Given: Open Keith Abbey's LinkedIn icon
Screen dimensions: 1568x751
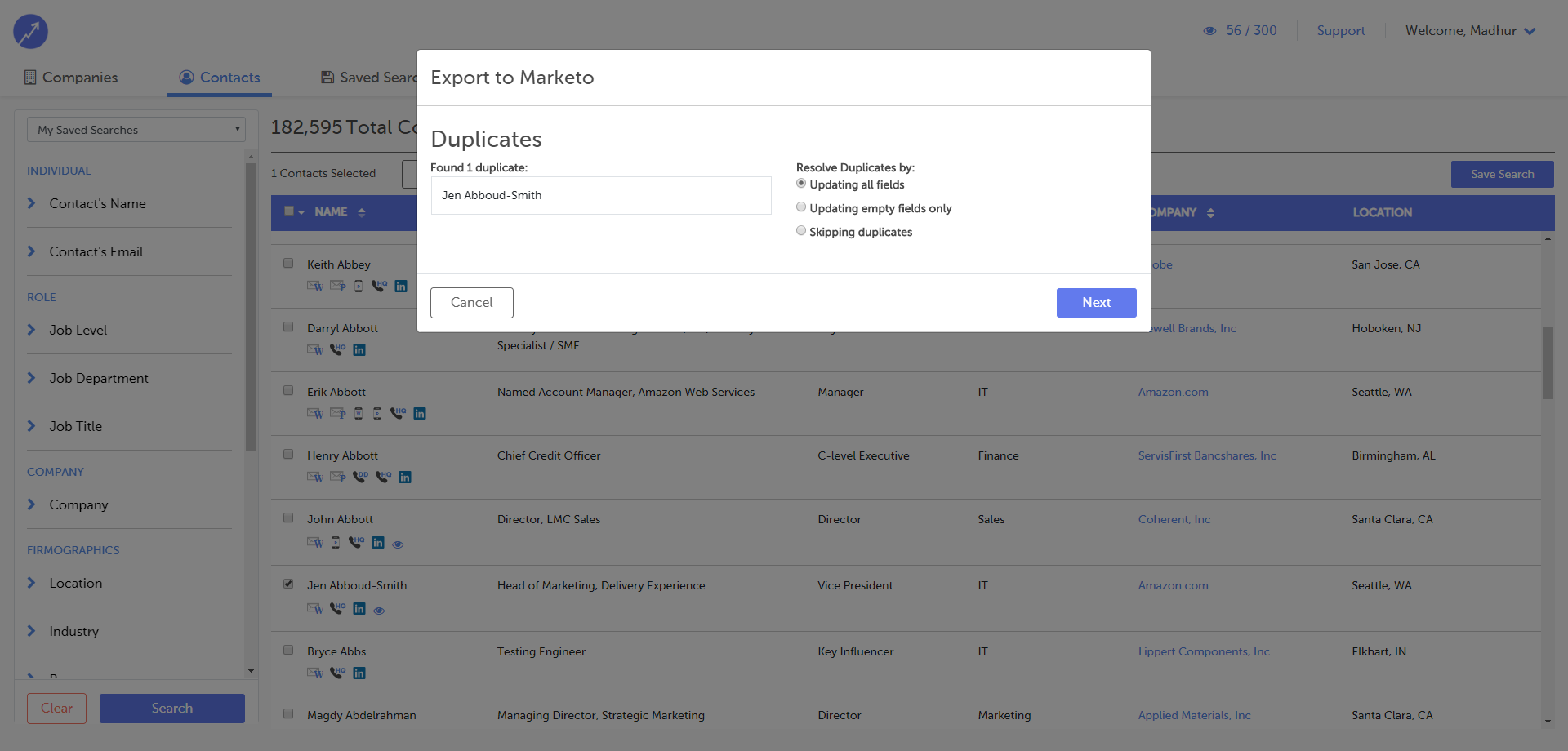Looking at the screenshot, I should pos(401,287).
